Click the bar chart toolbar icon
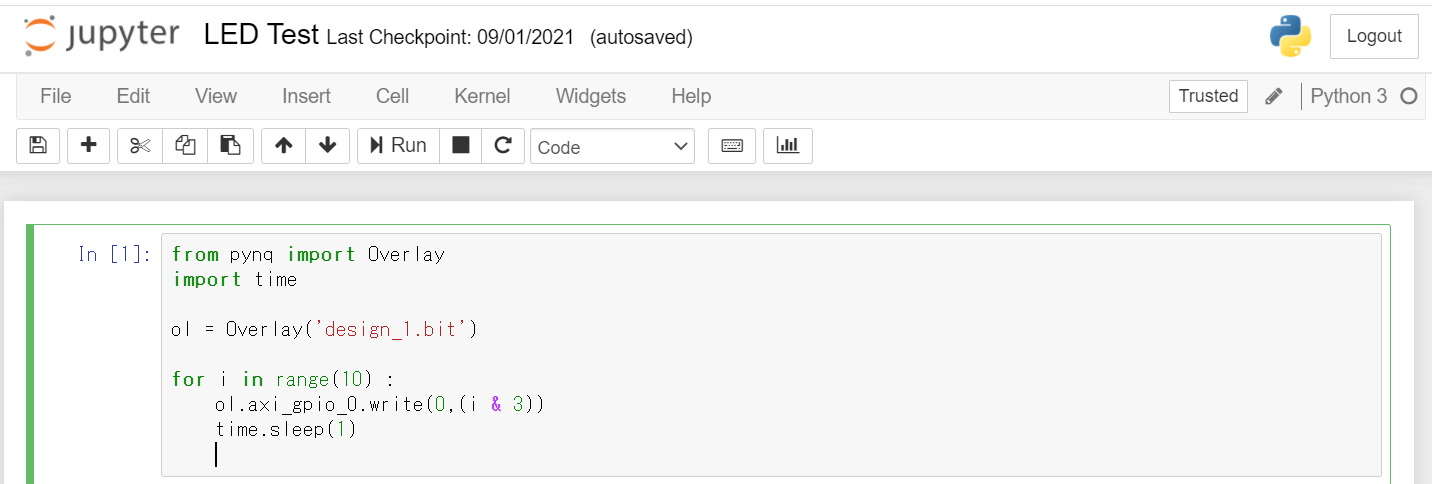This screenshot has height=484, width=1432. (x=788, y=146)
